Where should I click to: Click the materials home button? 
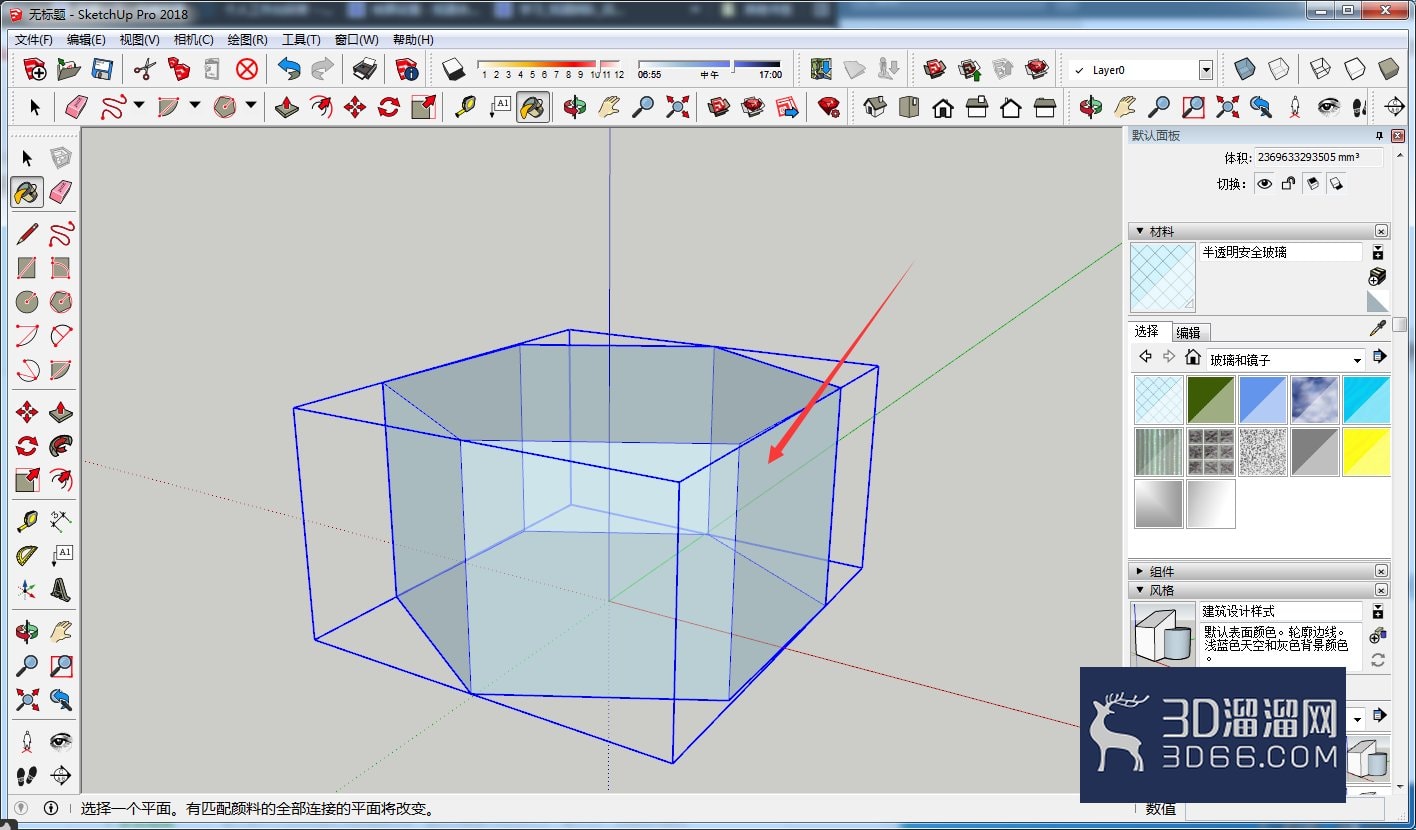point(1192,357)
